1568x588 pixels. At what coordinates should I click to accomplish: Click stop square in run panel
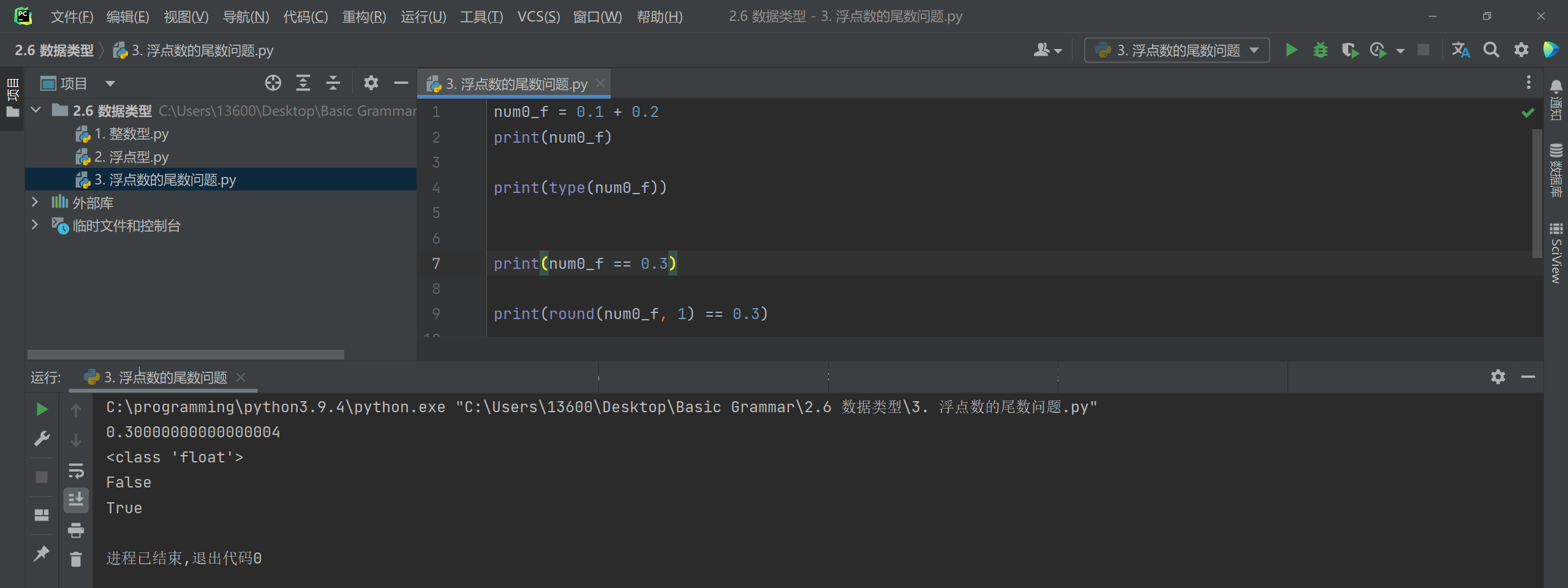point(42,477)
